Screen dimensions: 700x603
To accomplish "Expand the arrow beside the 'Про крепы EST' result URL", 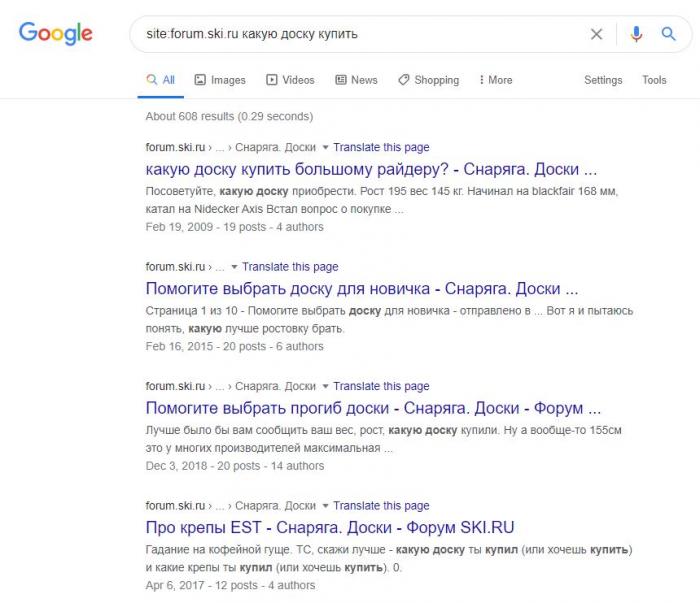I will (x=325, y=506).
